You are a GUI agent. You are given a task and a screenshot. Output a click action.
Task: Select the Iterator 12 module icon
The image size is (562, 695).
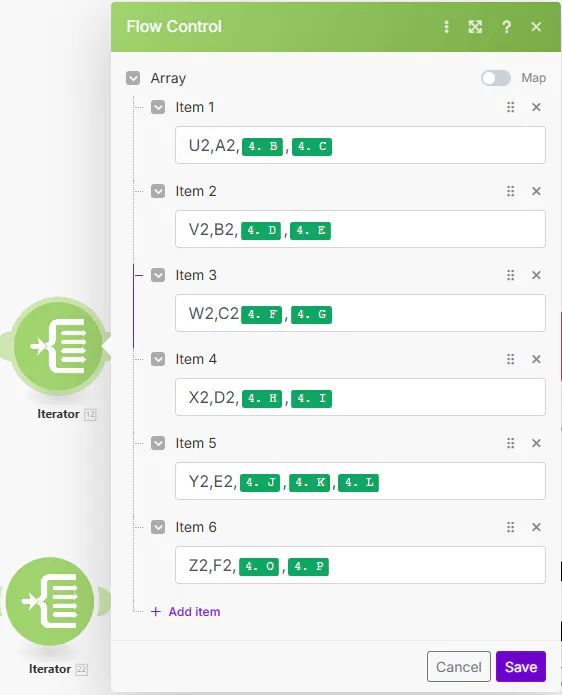coord(58,346)
